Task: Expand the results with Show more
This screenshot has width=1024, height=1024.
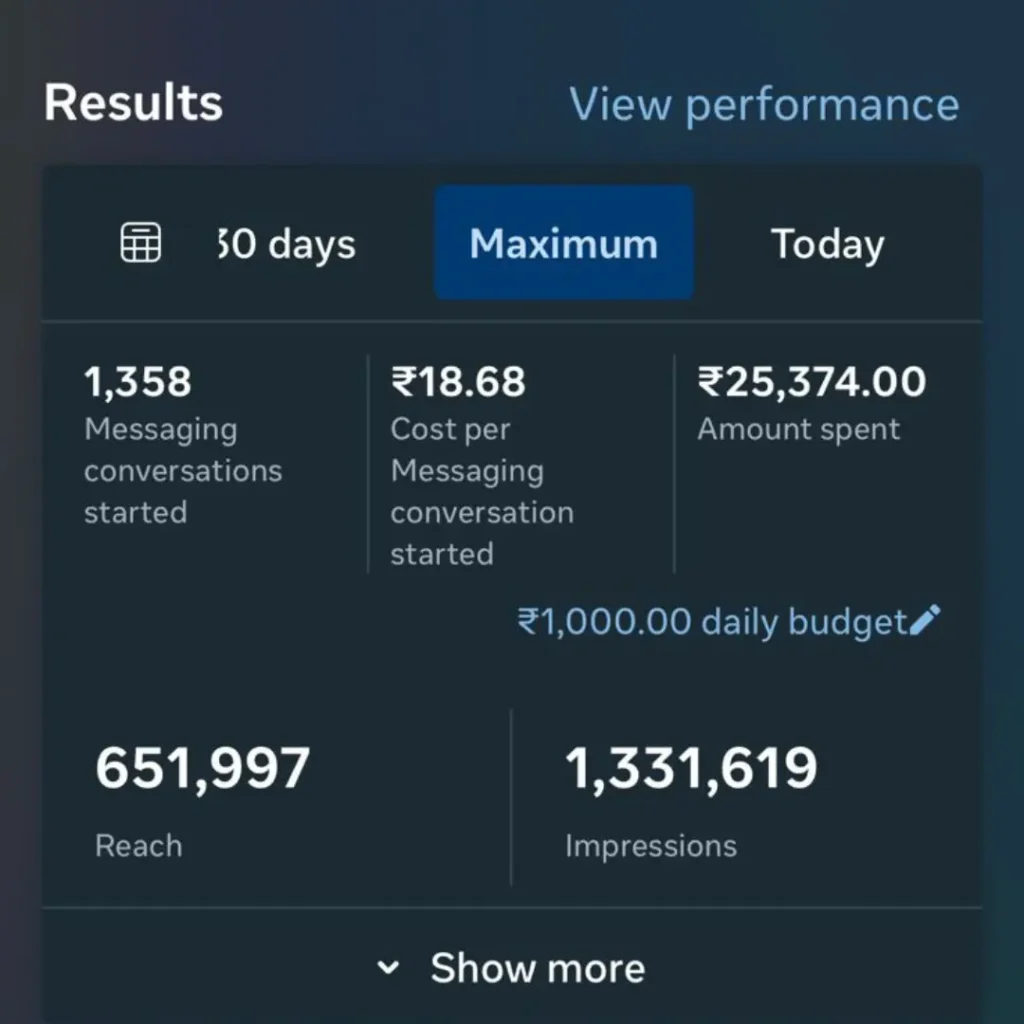Action: [x=537, y=968]
